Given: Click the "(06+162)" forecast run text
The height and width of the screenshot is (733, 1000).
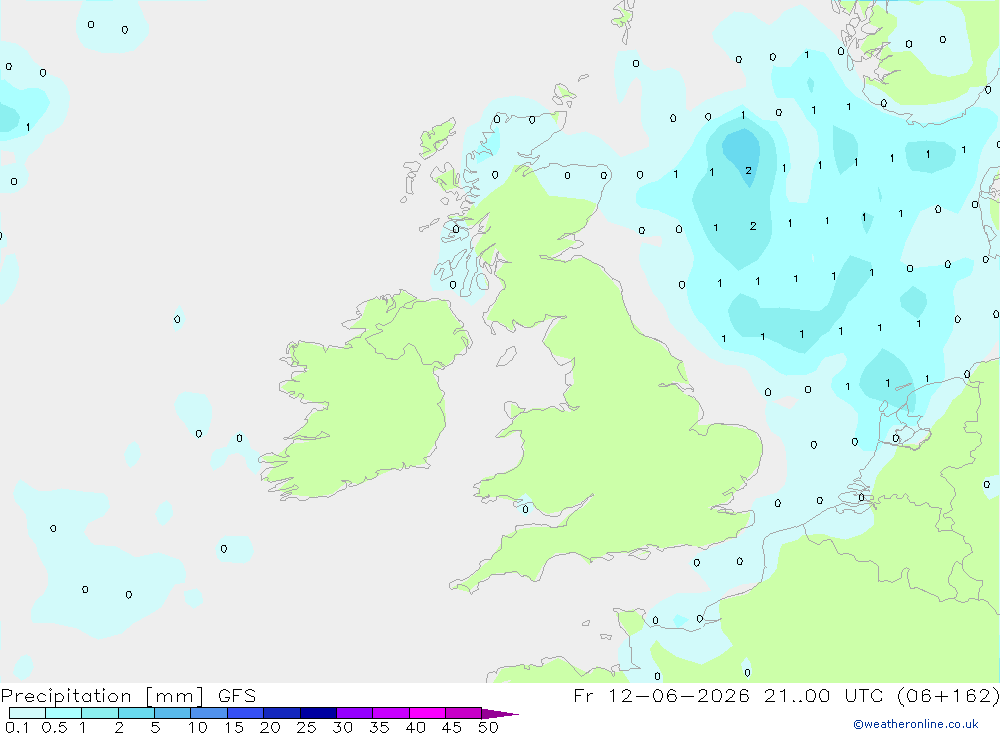Looking at the screenshot, I should click(948, 695).
